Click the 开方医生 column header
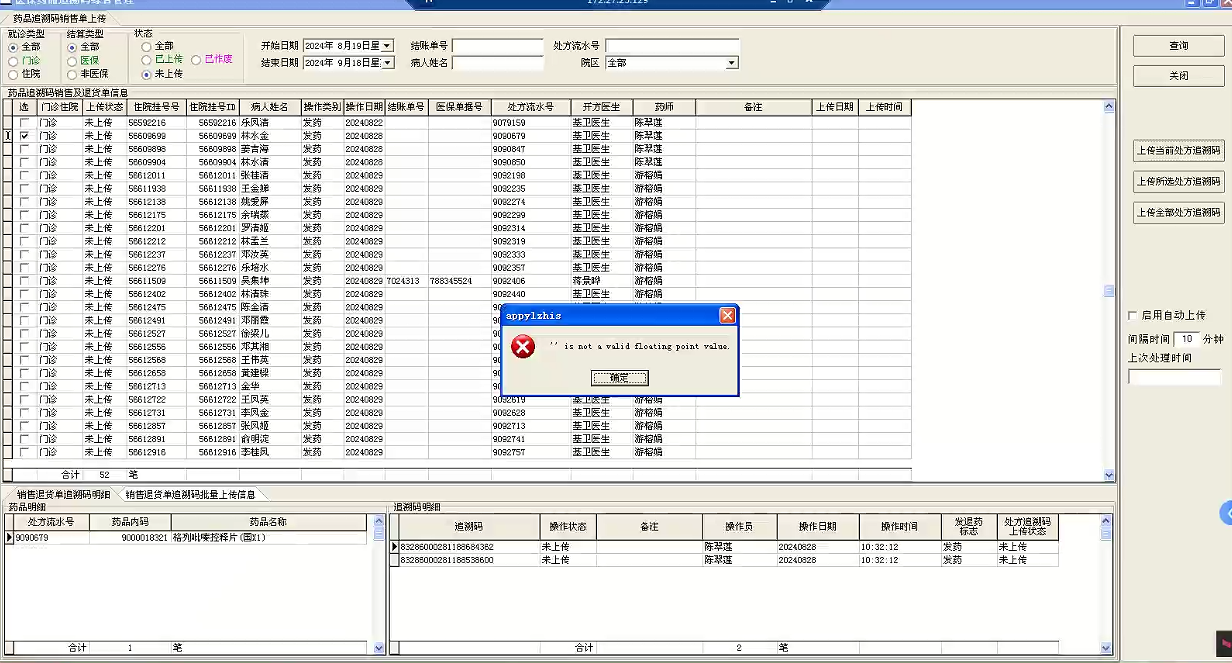1232x663 pixels. 601,107
